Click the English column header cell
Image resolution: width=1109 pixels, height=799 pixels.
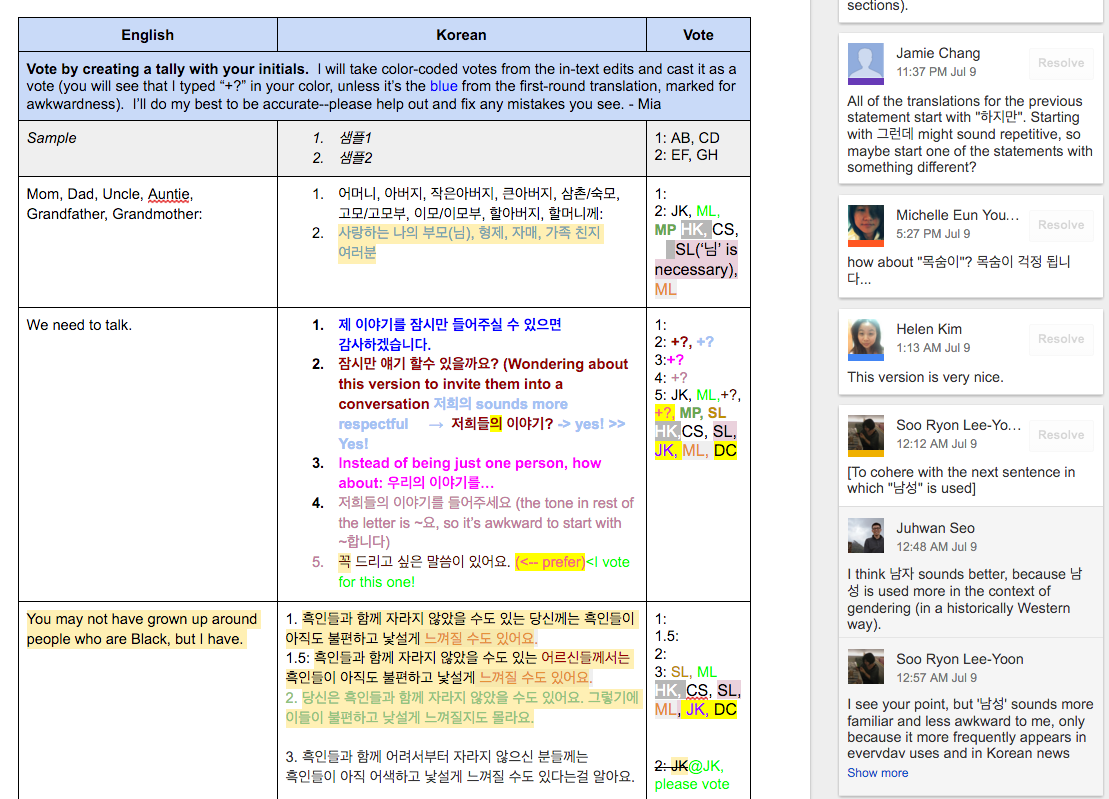(x=148, y=35)
